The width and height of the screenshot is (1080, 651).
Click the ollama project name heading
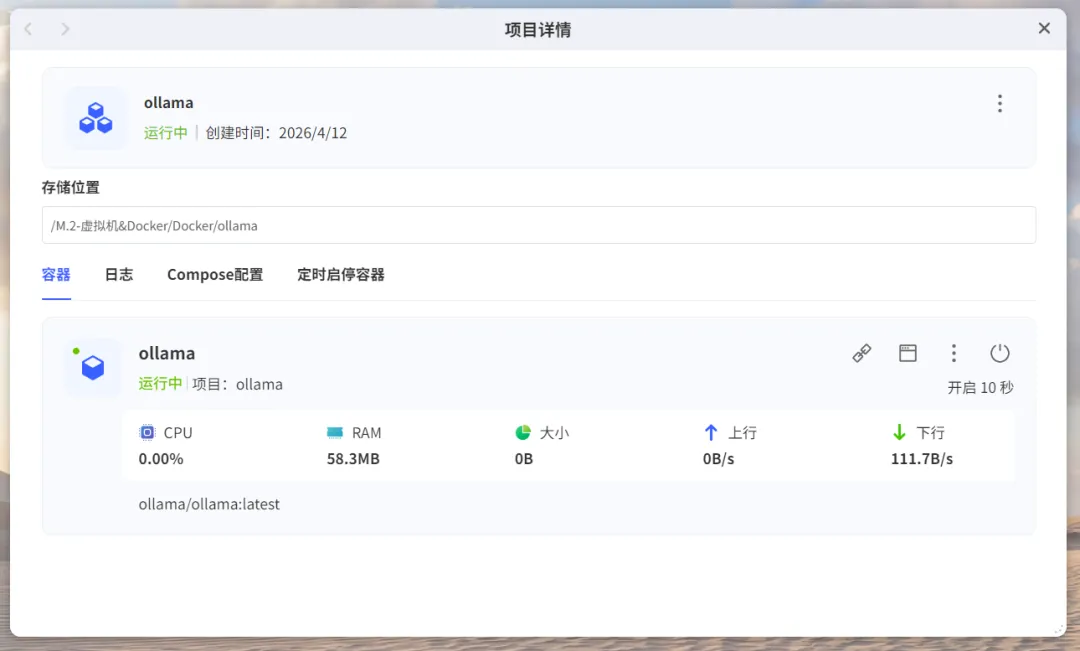pyautogui.click(x=168, y=103)
